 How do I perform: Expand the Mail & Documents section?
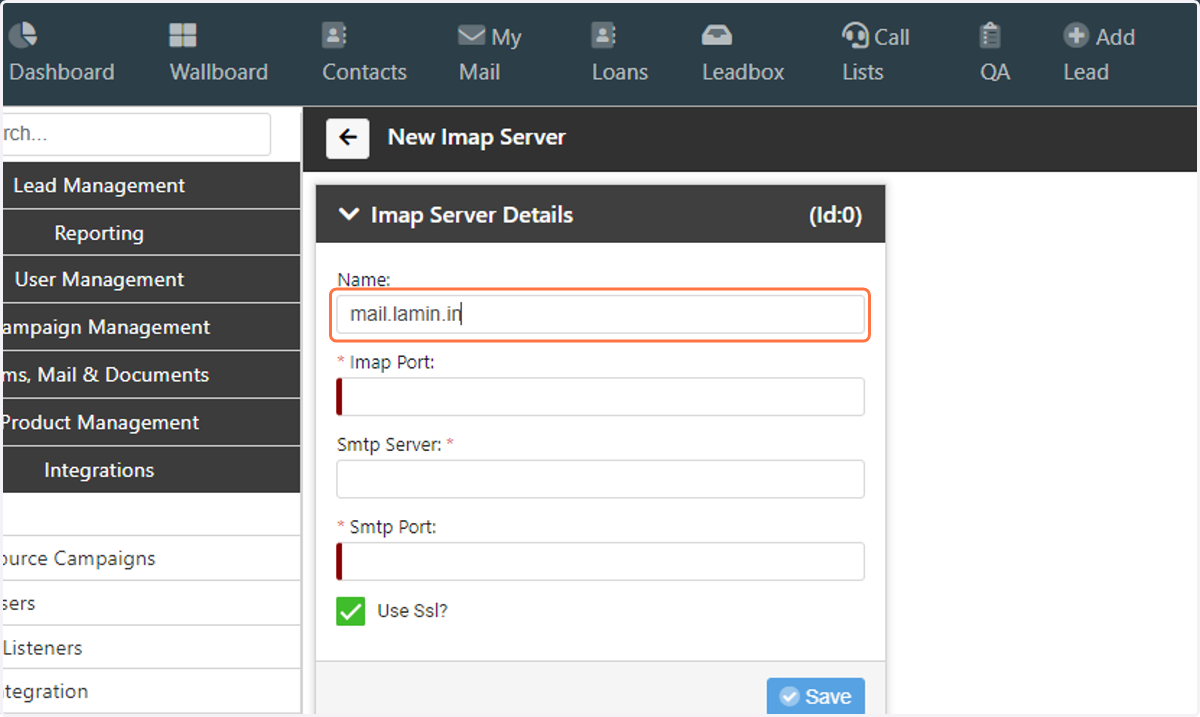pyautogui.click(x=150, y=375)
